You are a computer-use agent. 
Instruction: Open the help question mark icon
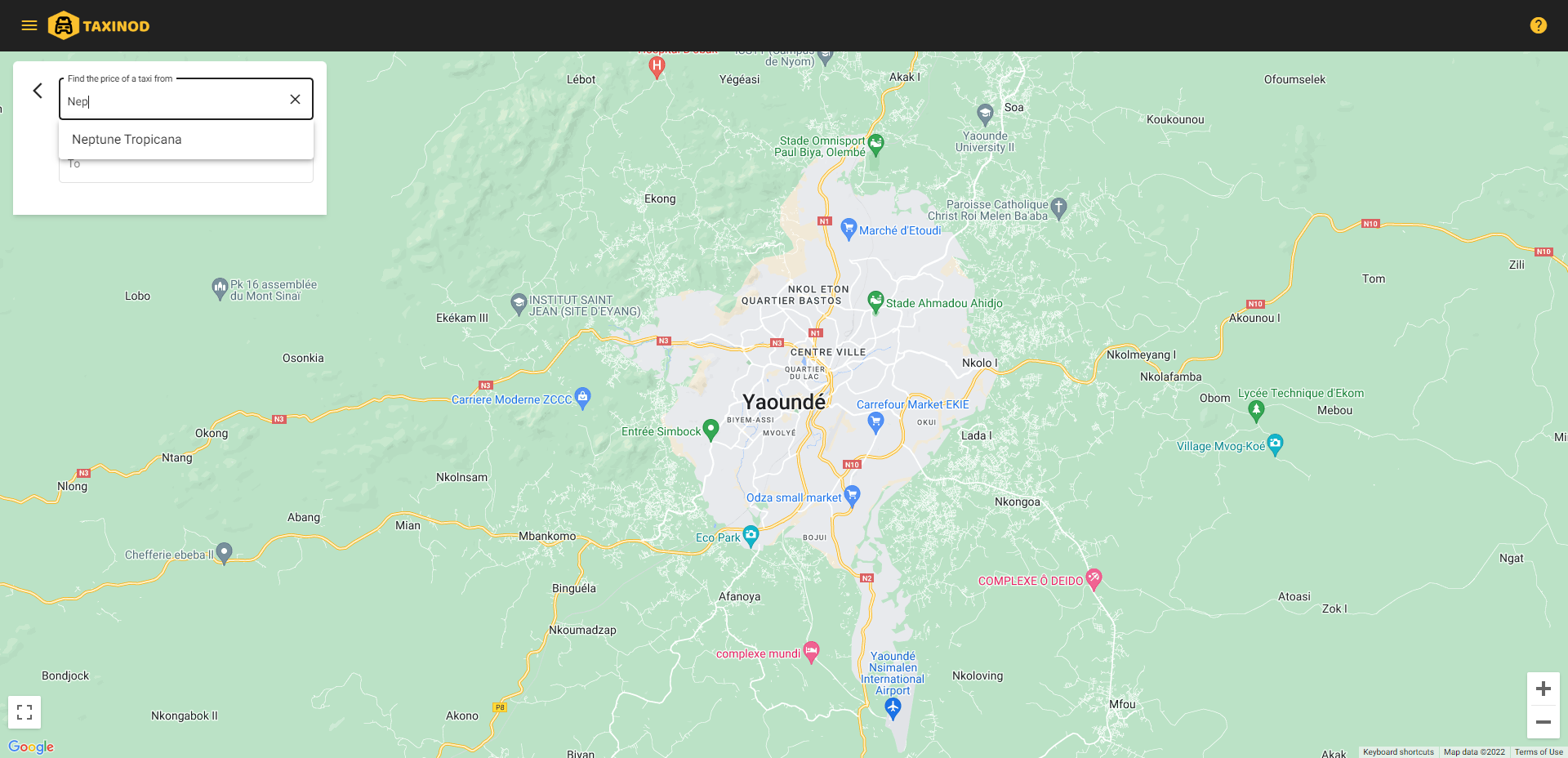click(x=1538, y=25)
